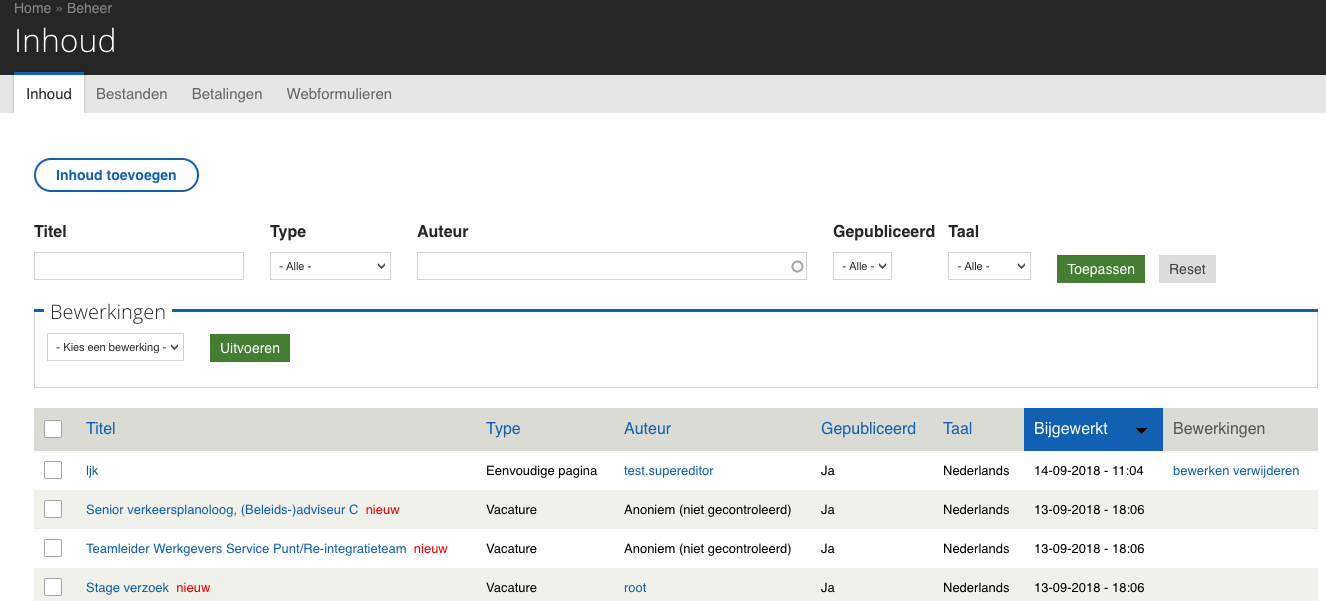
Task: Click the autocomplete circle in Auteur field
Action: (797, 267)
